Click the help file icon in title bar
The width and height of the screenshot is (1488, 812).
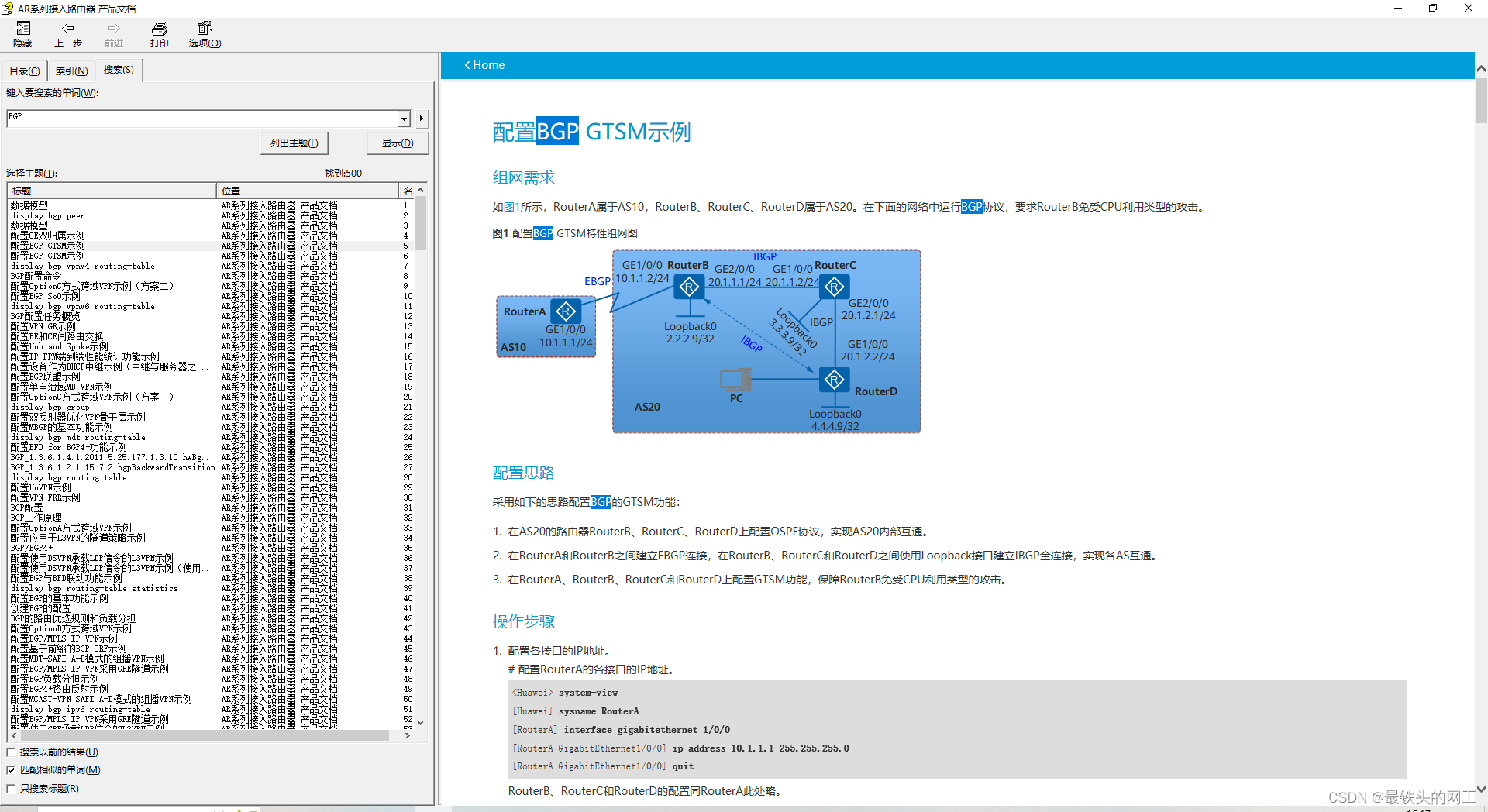(8, 9)
